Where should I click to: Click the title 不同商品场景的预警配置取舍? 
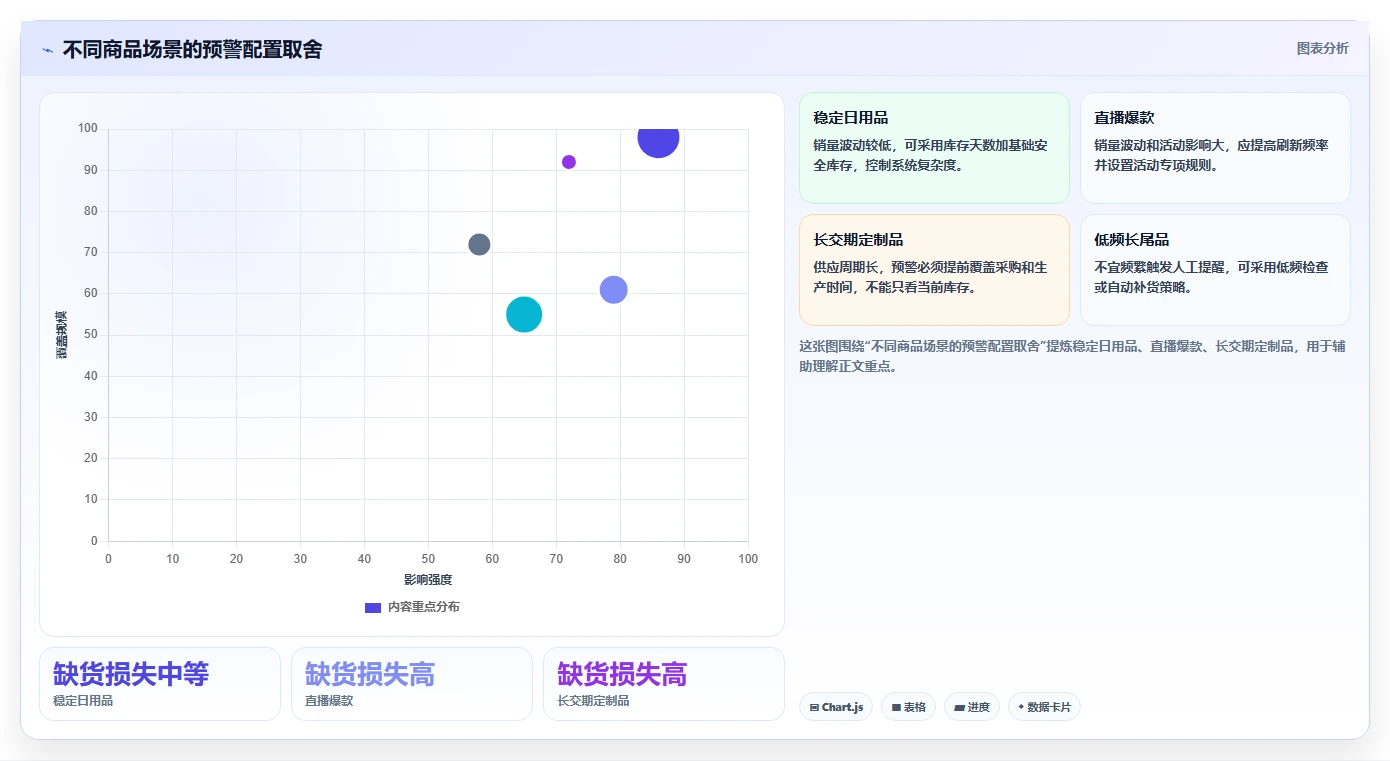pos(192,49)
